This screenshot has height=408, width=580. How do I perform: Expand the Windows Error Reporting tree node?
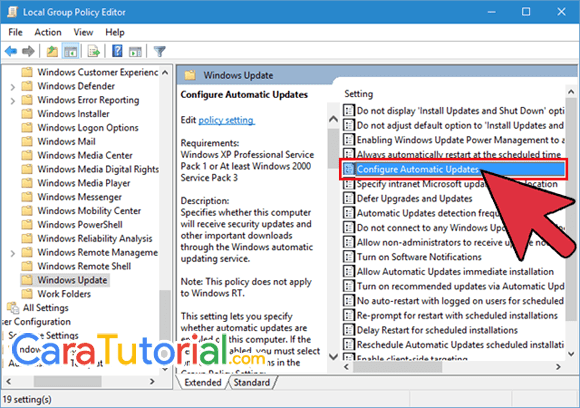pyautogui.click(x=13, y=101)
